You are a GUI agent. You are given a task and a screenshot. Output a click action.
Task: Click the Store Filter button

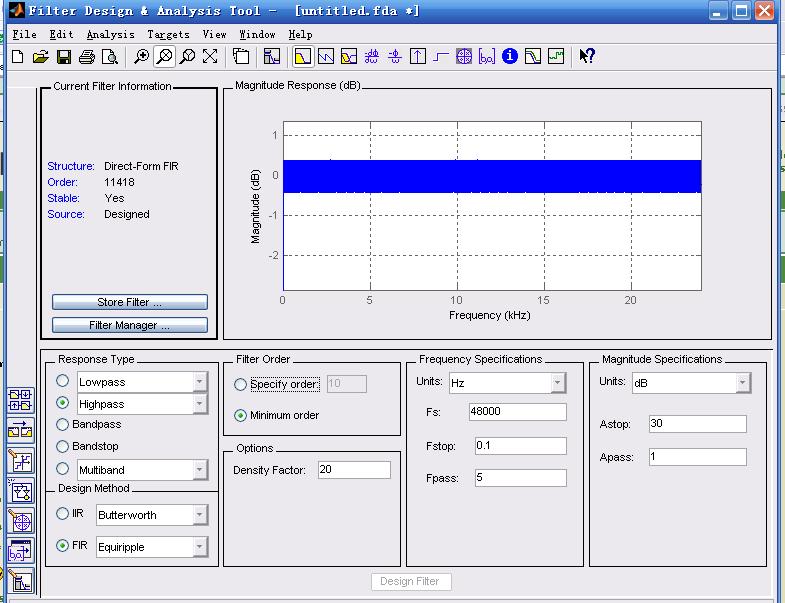[130, 302]
